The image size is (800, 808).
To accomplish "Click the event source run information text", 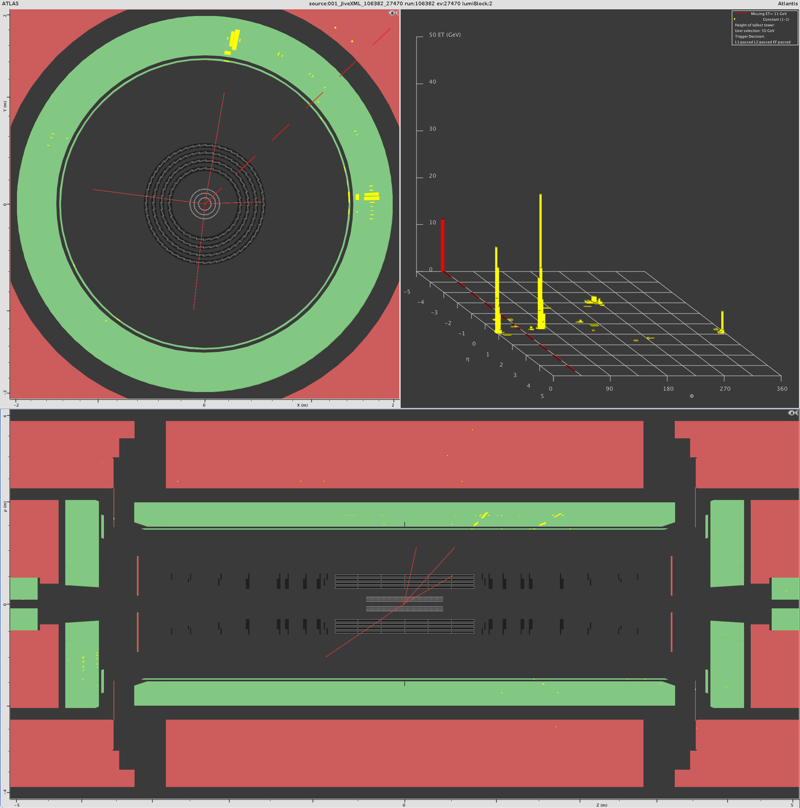I will [x=400, y=4].
